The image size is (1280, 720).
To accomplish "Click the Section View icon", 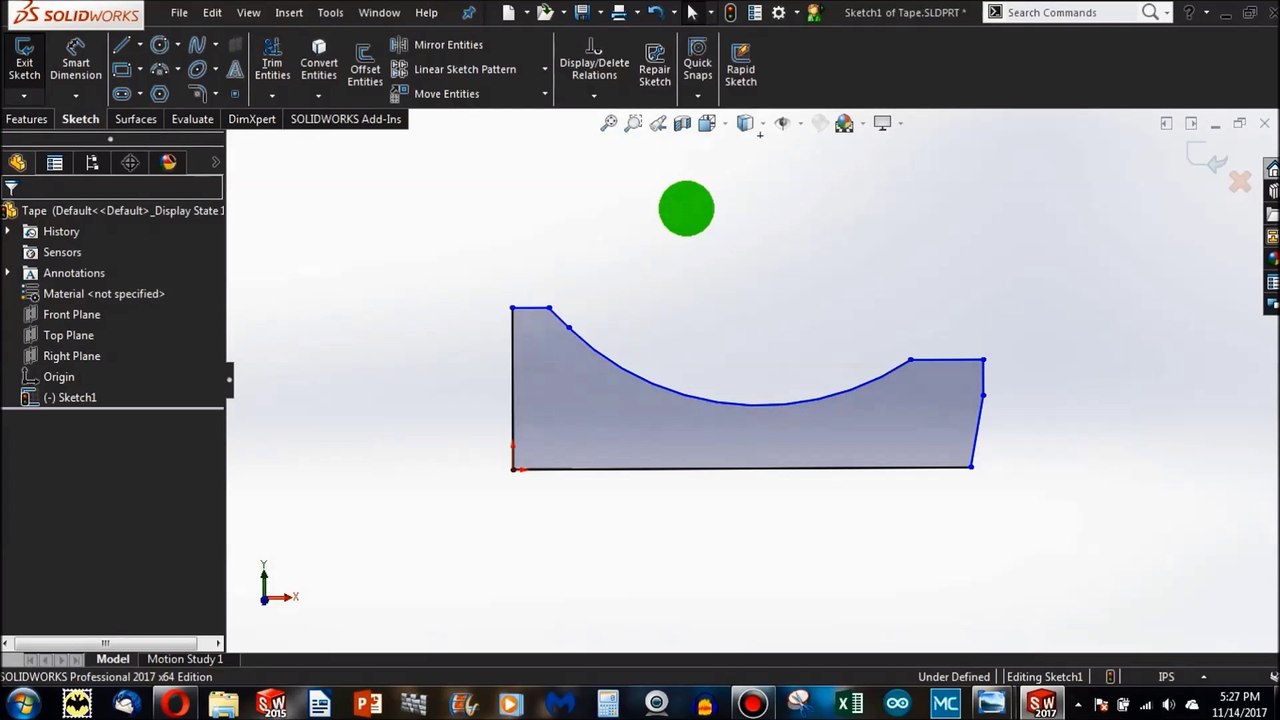I will point(682,123).
